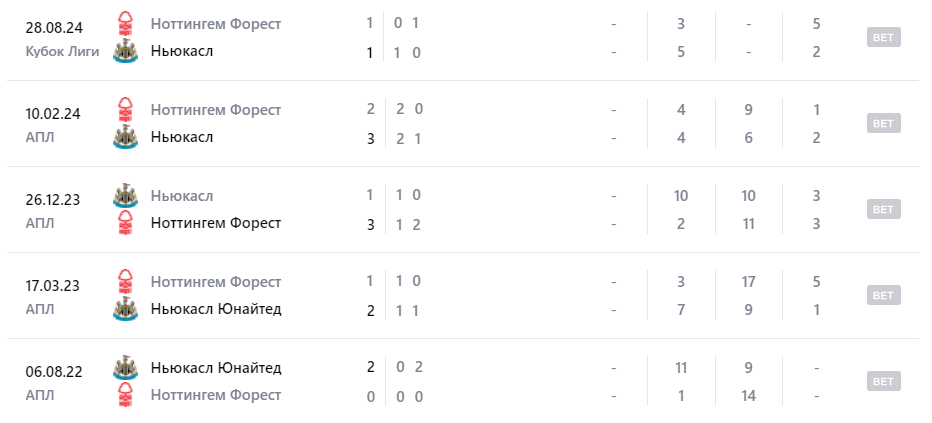Click Nottingham Forest crest in 28.08.24 match
The height and width of the screenshot is (423, 932).
click(x=125, y=23)
